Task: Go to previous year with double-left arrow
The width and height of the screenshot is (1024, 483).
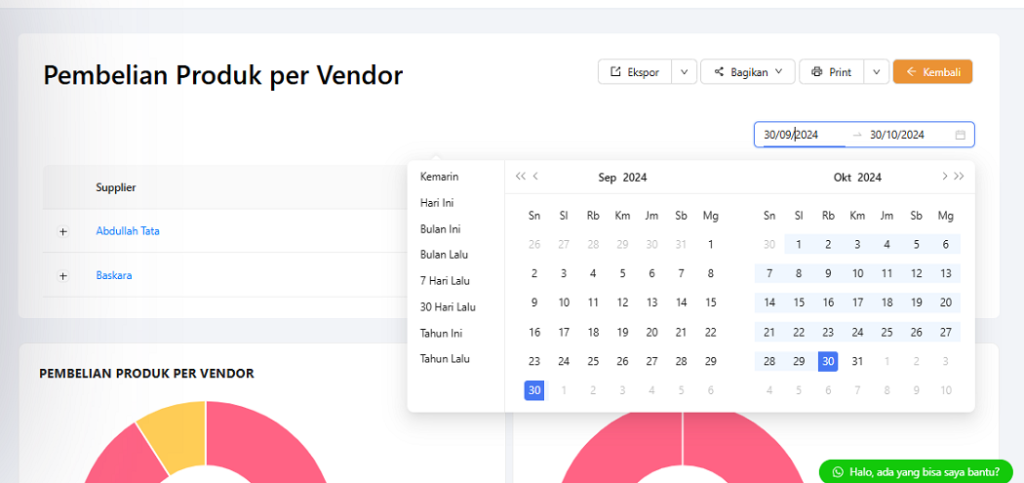Action: (520, 176)
